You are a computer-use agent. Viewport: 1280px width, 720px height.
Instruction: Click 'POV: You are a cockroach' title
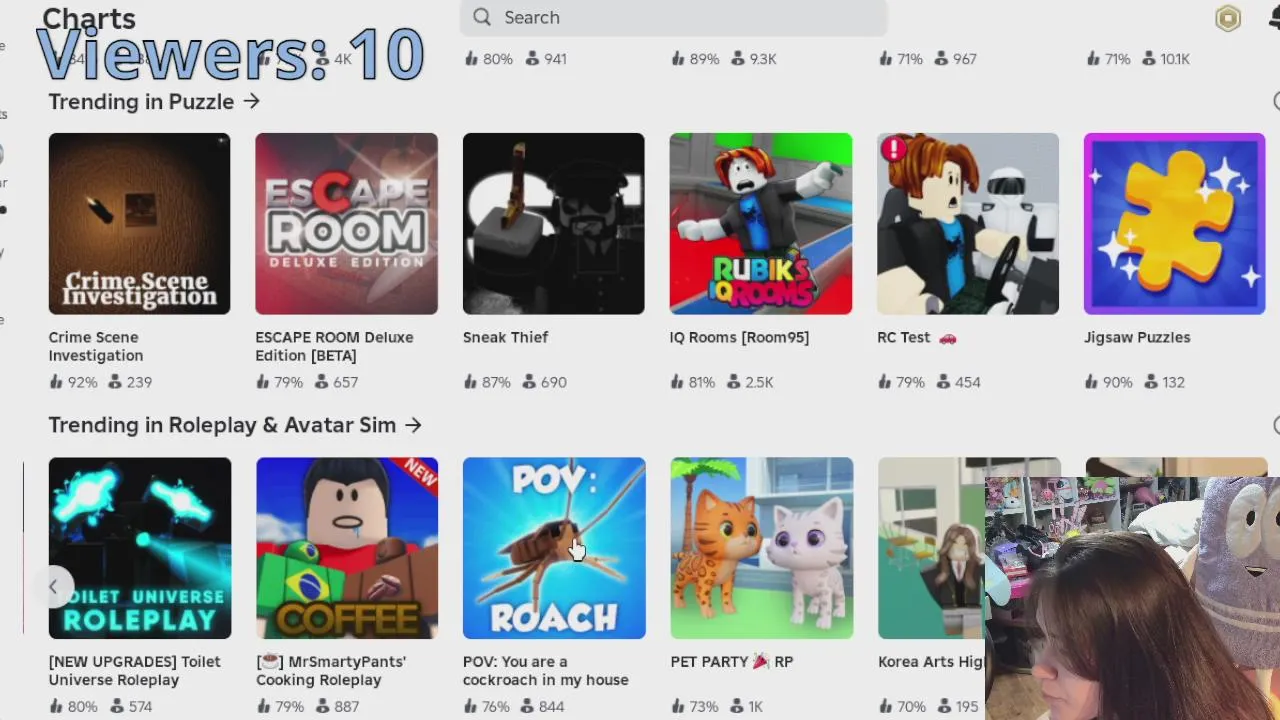coord(546,670)
